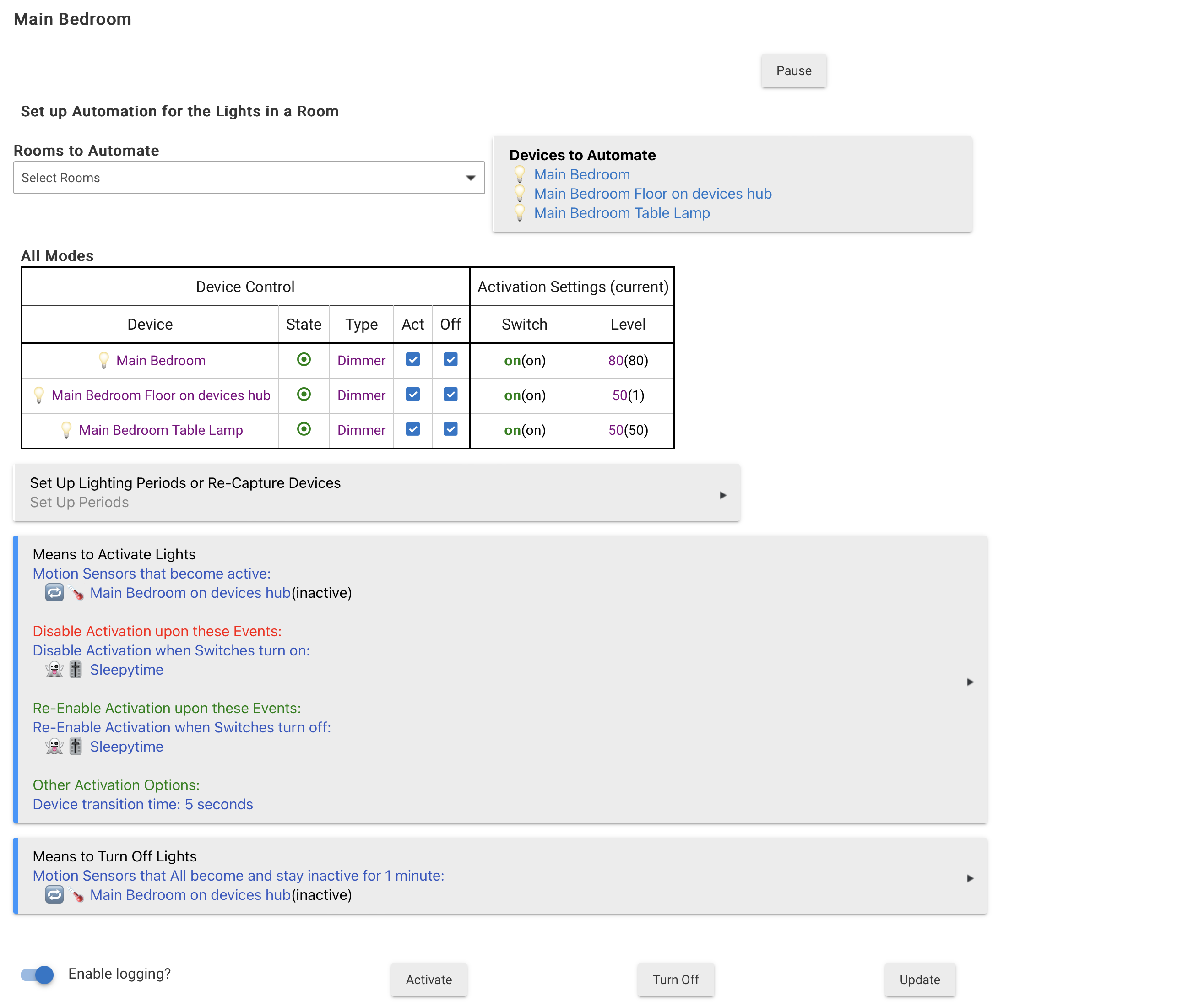Viewport: 1204px width, 1007px height.
Task: Click the Pause button
Action: tap(793, 70)
